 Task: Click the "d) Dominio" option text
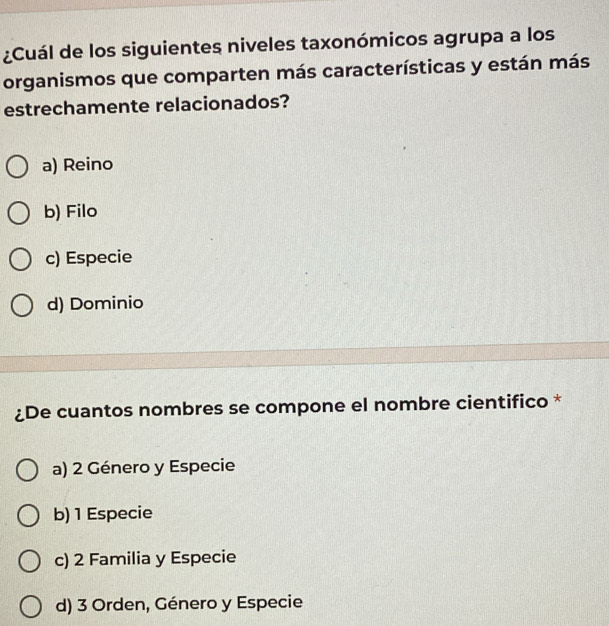(x=95, y=304)
